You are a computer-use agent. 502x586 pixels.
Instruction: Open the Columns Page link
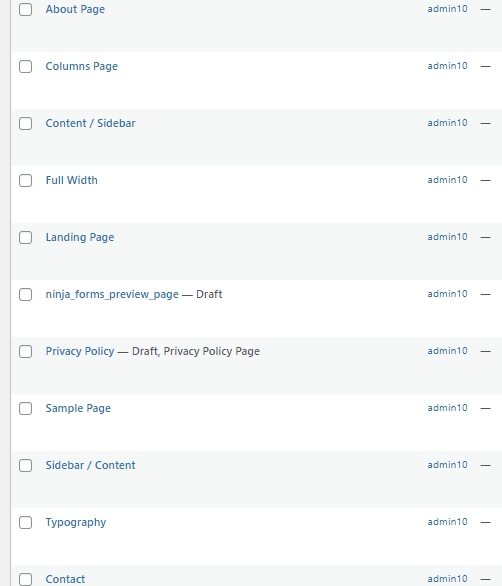tap(81, 67)
